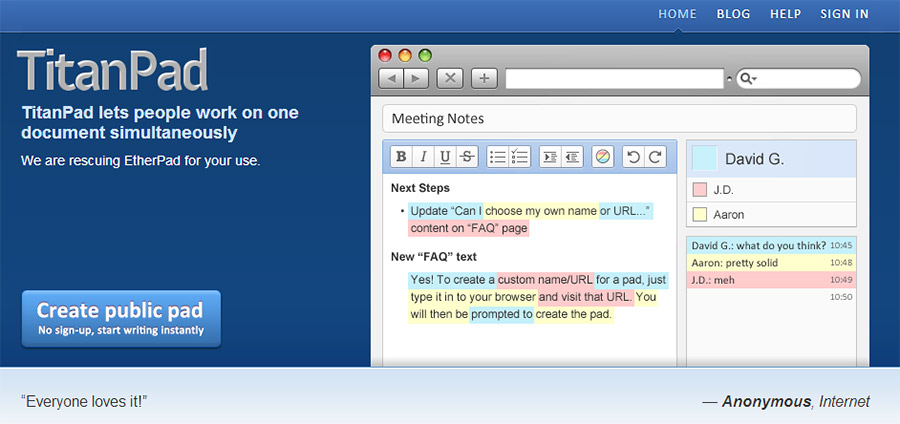Image resolution: width=900 pixels, height=424 pixels.
Task: Click the "prompted to" highlighted text
Action: tap(502, 314)
